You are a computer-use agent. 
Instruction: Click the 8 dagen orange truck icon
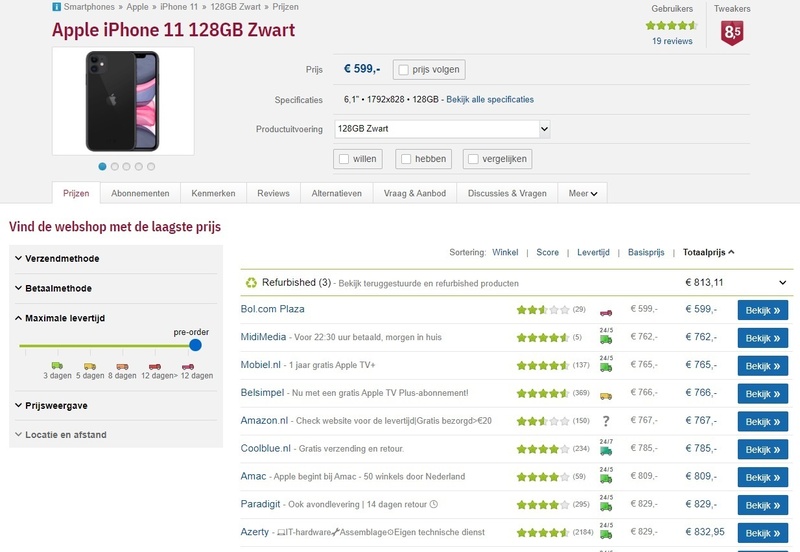tap(122, 366)
